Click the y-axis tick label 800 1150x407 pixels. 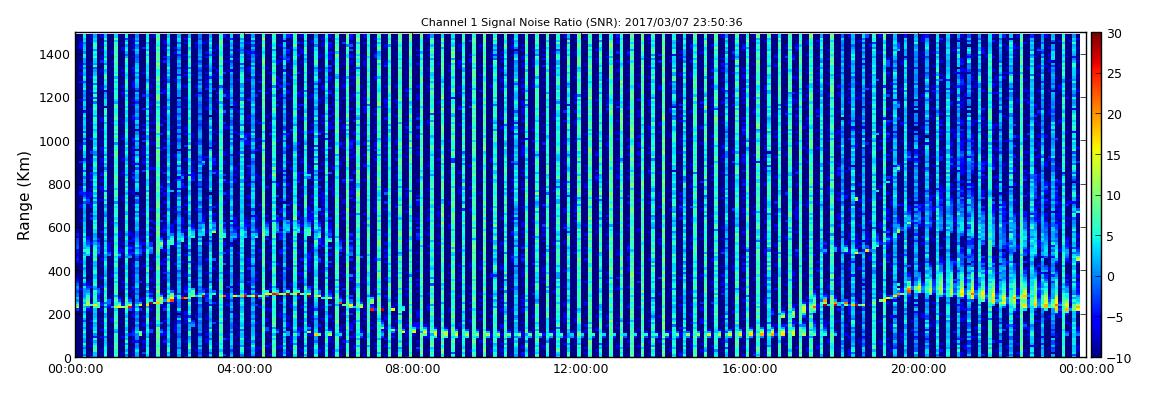[59, 184]
